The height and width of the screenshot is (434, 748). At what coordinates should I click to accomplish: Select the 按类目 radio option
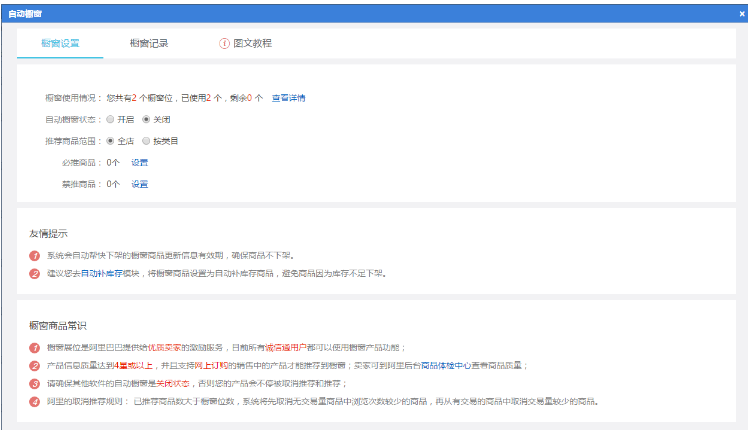146,141
